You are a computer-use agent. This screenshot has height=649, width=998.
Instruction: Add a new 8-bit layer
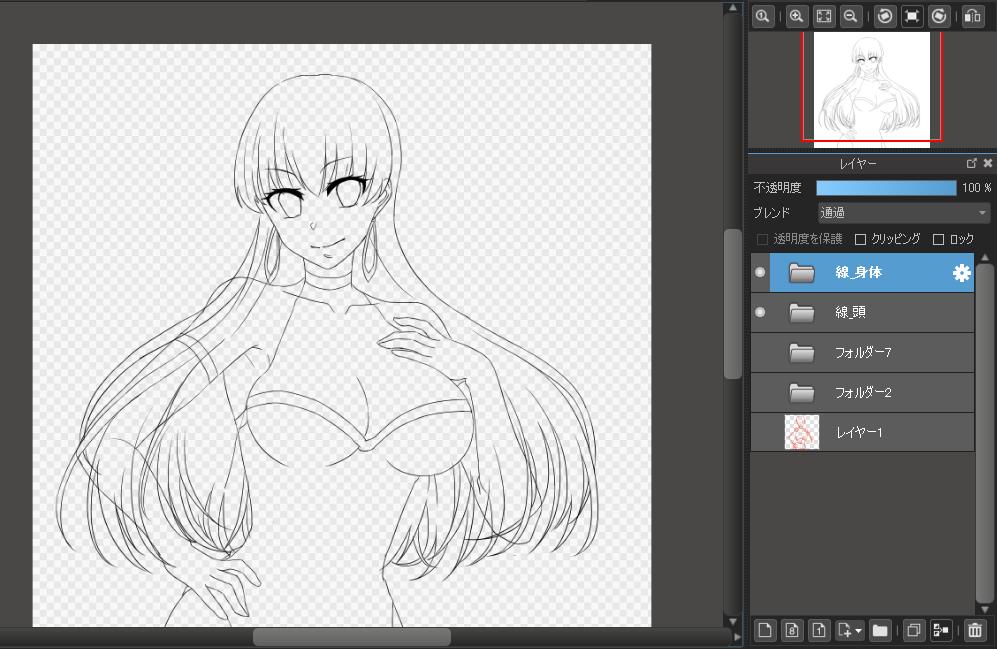tap(792, 630)
